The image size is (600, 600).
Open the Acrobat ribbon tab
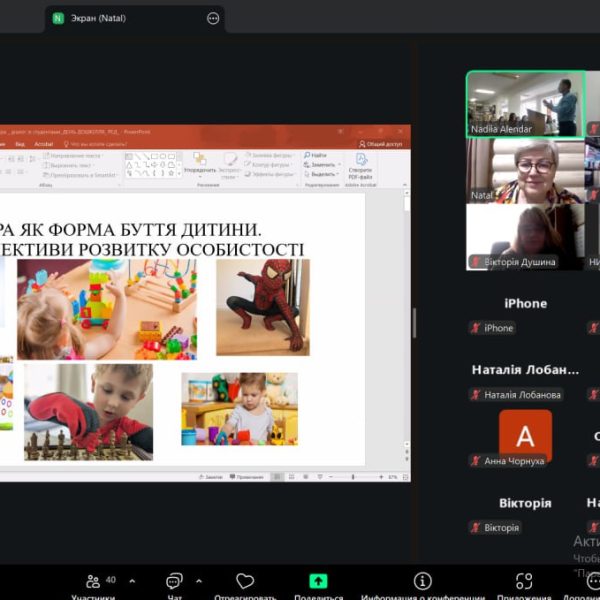pos(44,144)
